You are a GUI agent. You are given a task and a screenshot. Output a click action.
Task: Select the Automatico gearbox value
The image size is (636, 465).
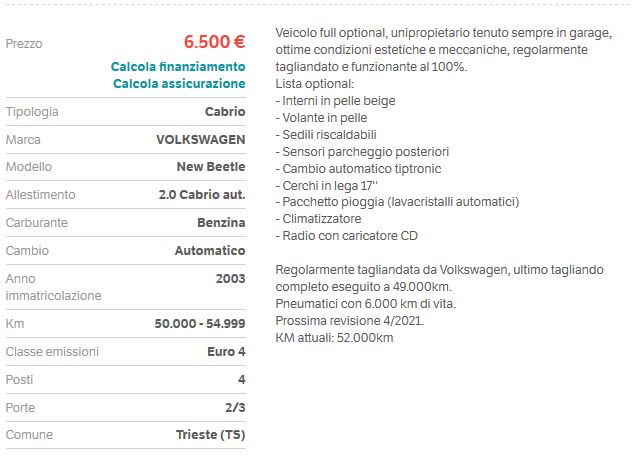point(210,250)
